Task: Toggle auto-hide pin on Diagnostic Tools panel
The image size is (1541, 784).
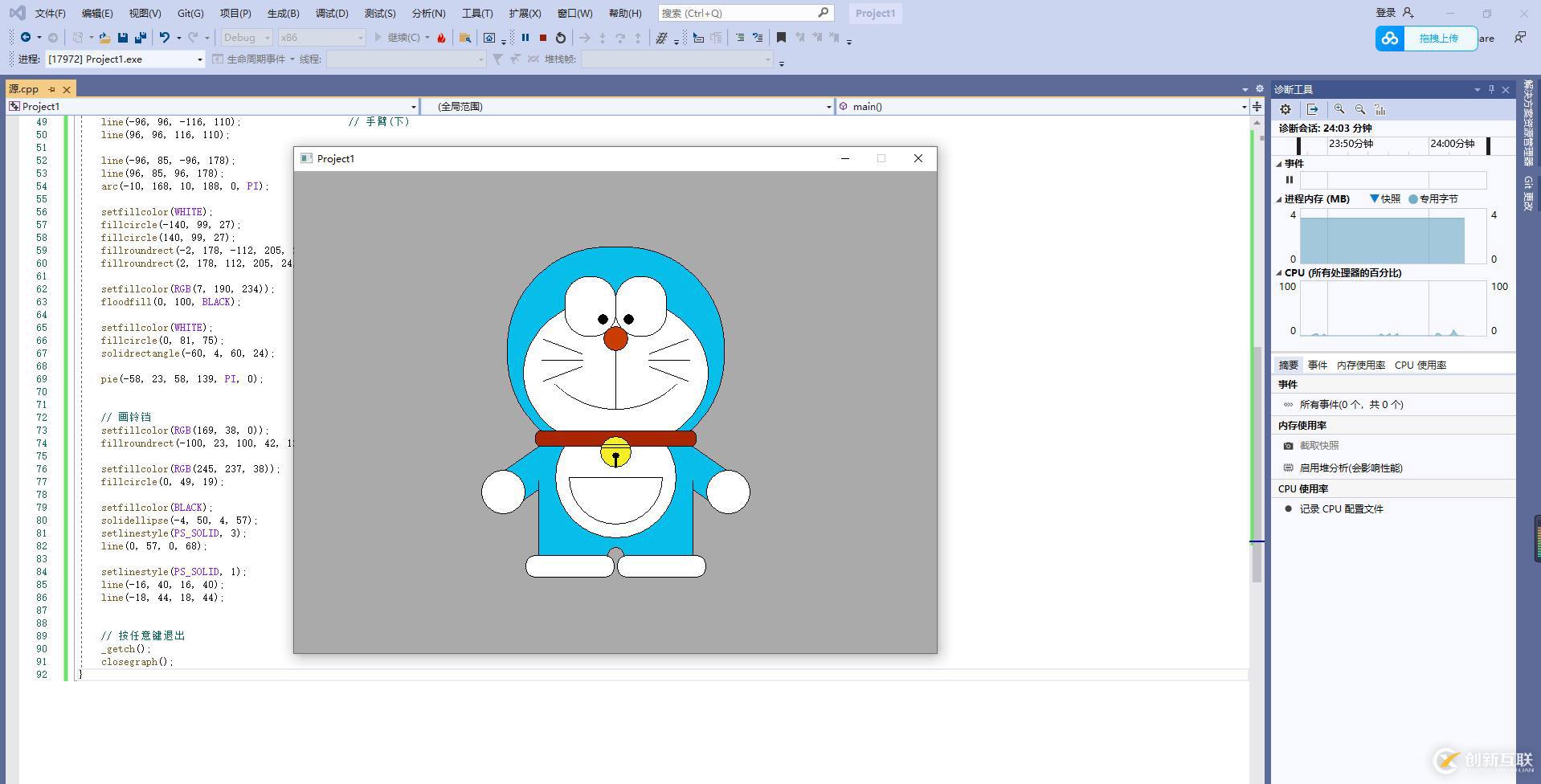Action: [x=1491, y=89]
